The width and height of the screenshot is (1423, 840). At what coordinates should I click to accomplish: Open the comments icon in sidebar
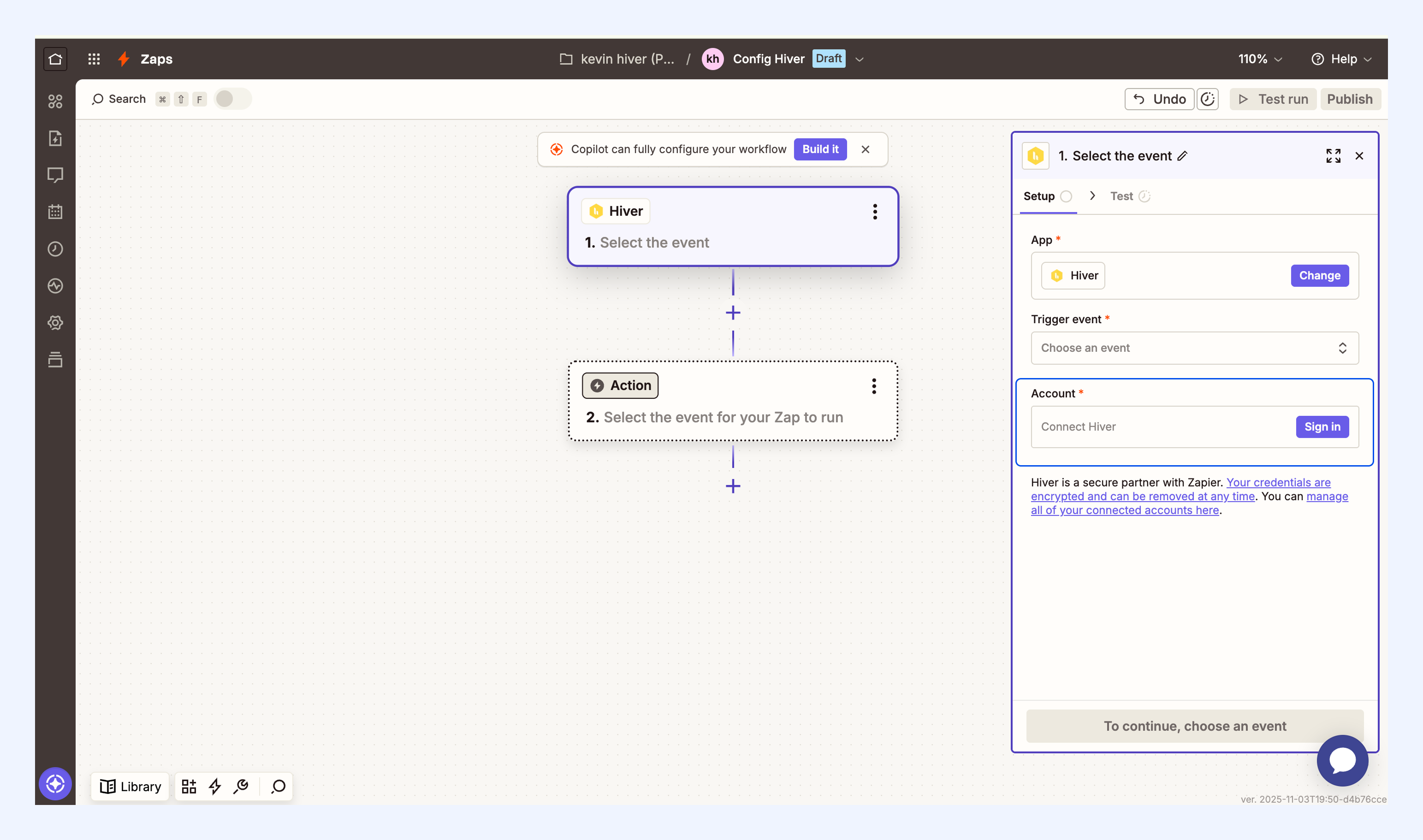(55, 176)
